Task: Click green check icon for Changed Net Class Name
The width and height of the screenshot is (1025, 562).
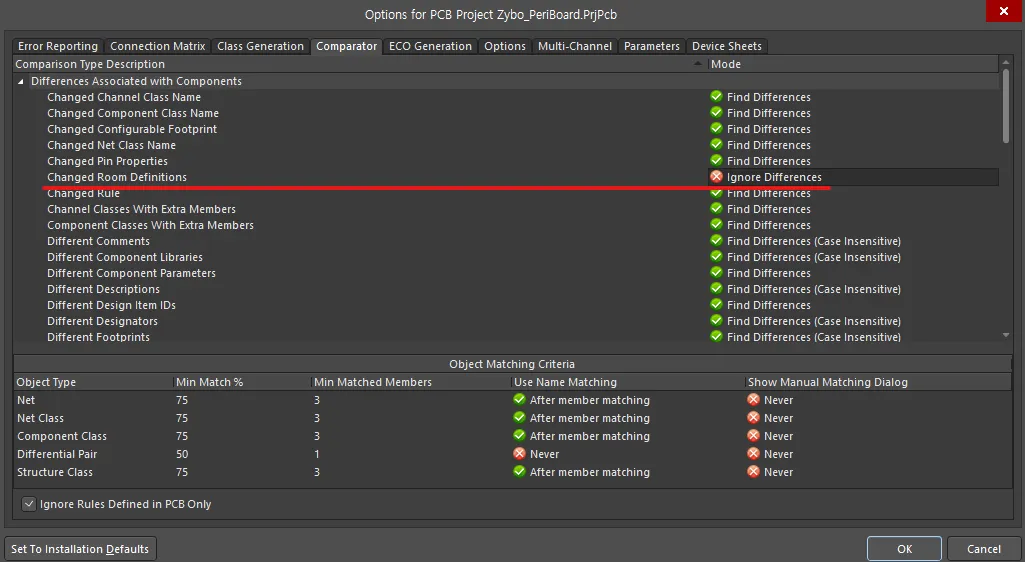Action: (x=716, y=144)
